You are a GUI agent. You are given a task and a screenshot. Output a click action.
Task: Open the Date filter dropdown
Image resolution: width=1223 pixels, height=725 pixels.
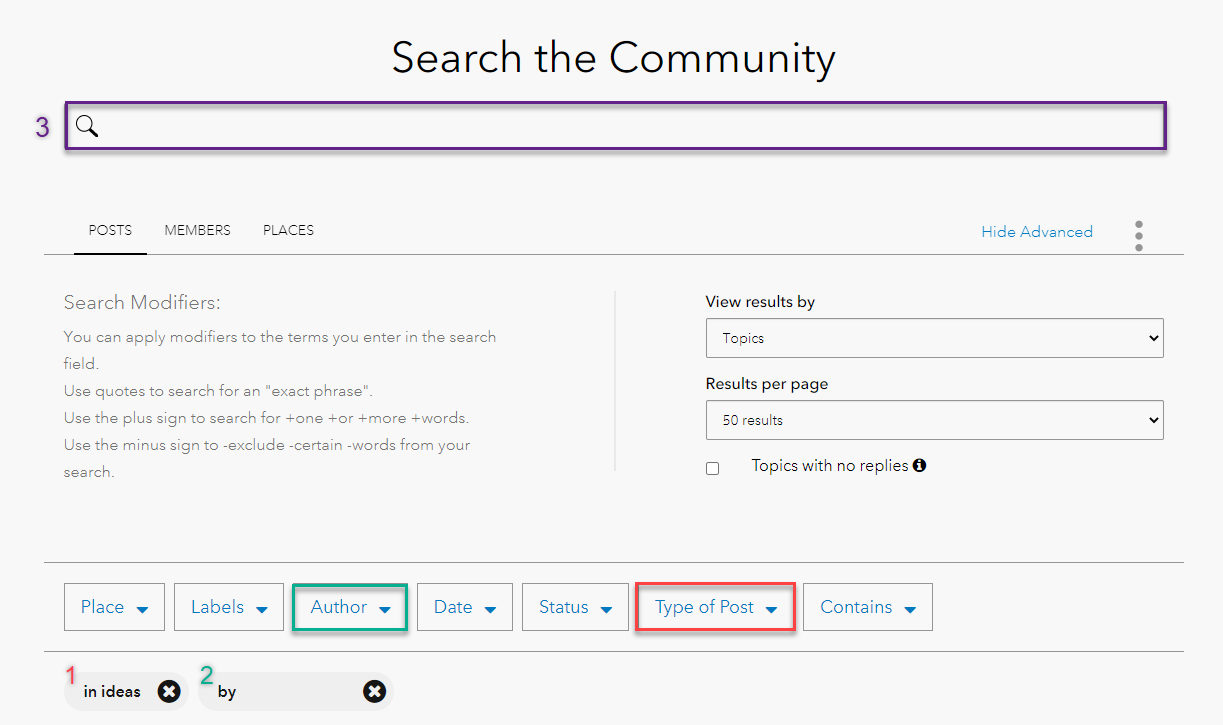click(x=464, y=607)
